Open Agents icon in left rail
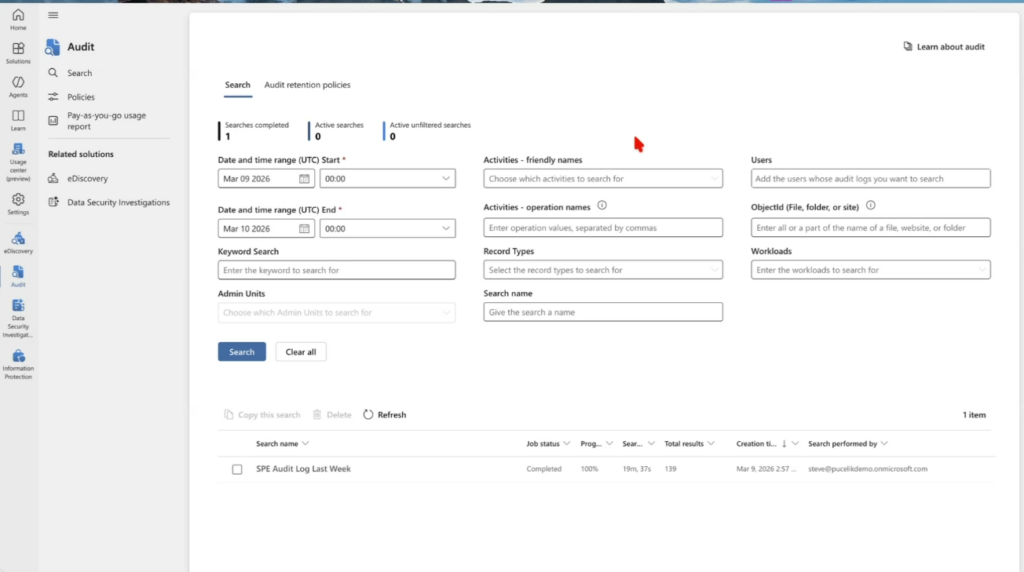The image size is (1024, 572). (x=18, y=84)
